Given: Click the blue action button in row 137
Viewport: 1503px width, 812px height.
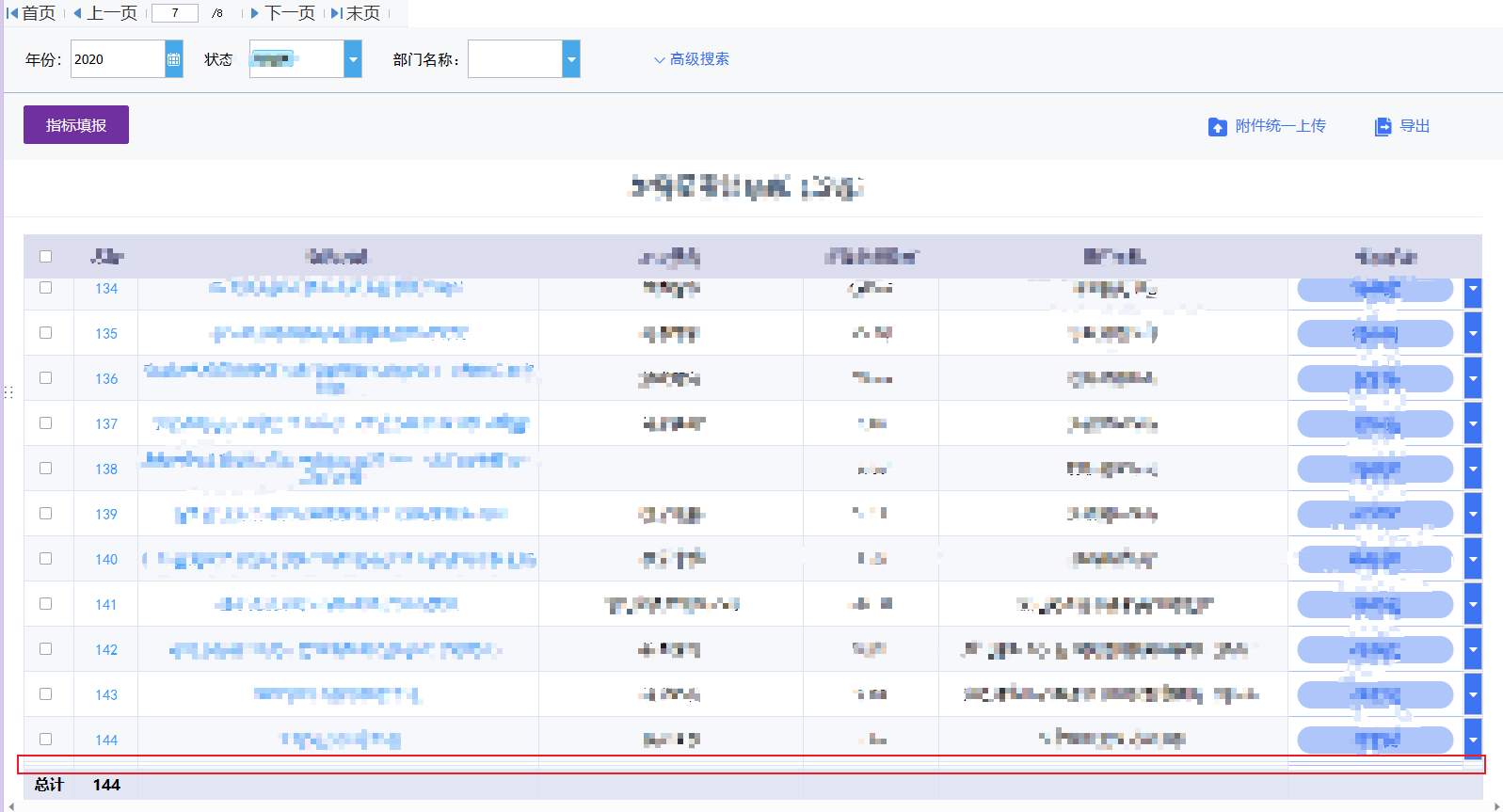Looking at the screenshot, I should pos(1375,424).
